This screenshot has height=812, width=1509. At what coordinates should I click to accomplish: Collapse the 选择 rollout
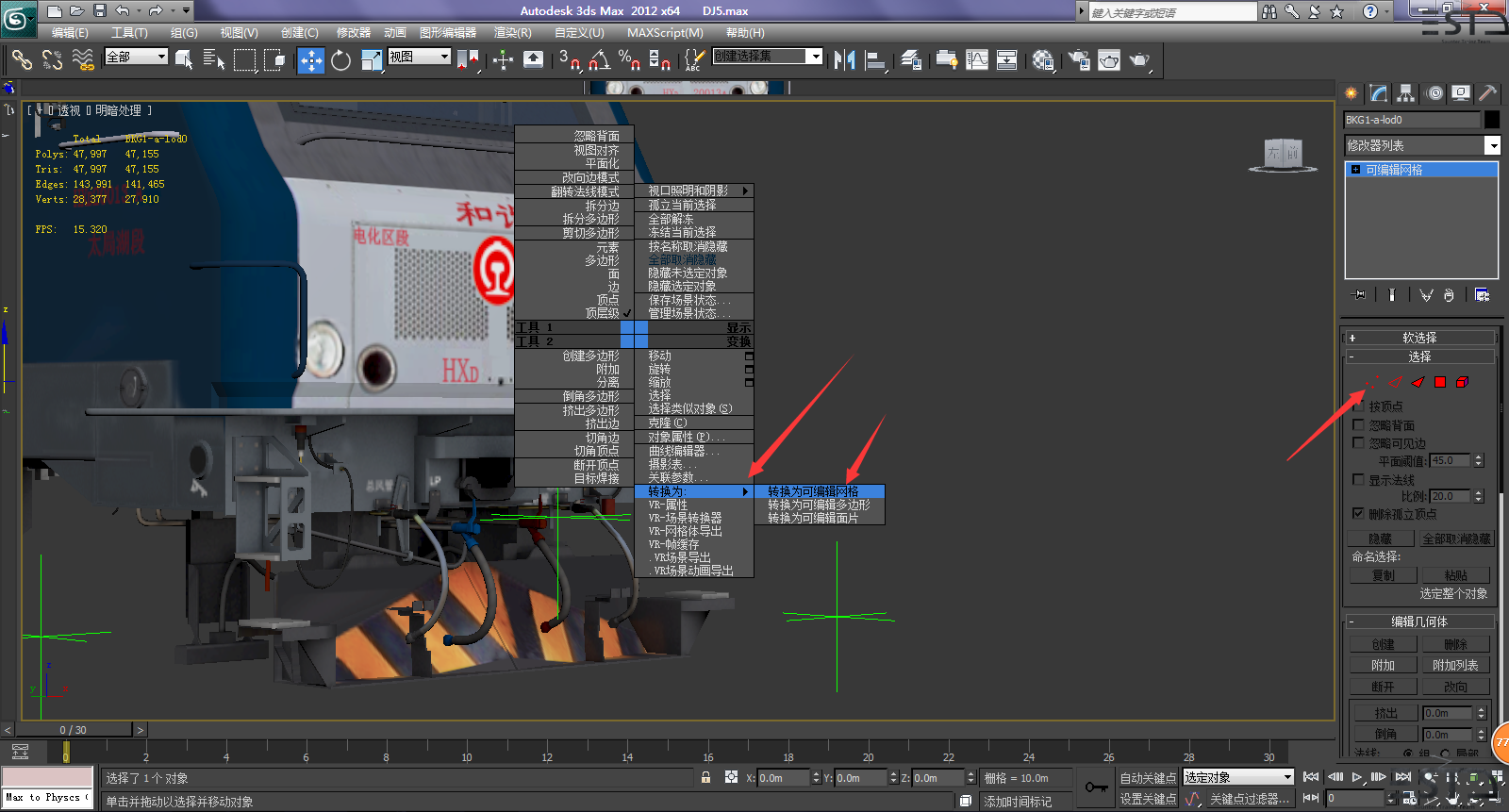coord(1419,356)
